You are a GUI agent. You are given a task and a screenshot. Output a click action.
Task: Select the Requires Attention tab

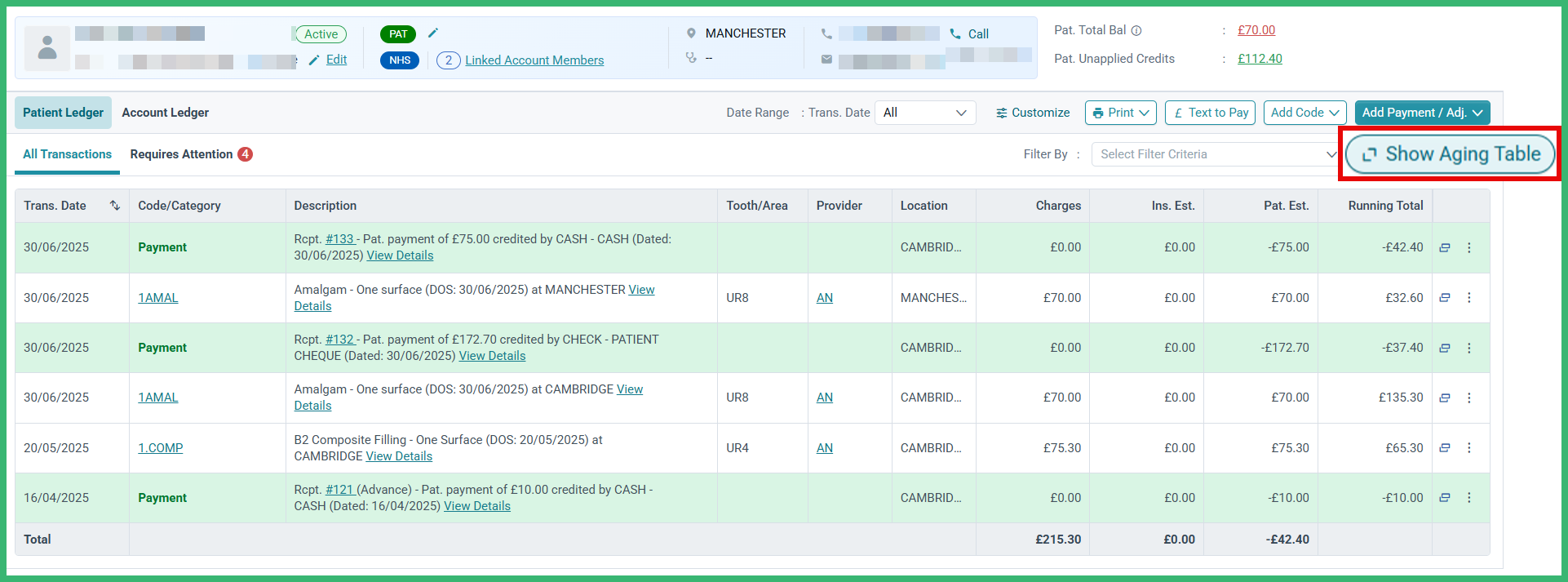[191, 154]
